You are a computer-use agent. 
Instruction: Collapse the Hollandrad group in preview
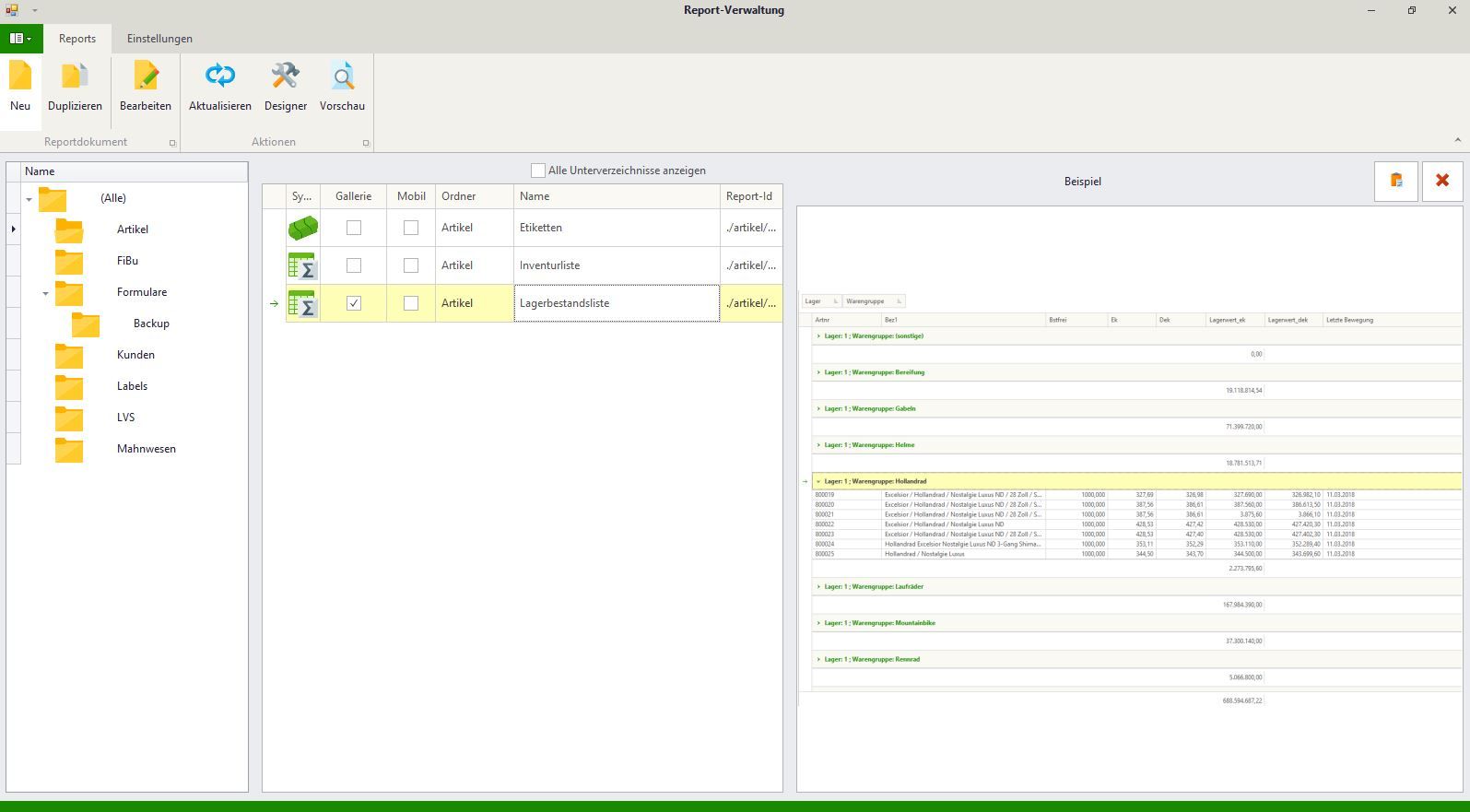tap(818, 481)
